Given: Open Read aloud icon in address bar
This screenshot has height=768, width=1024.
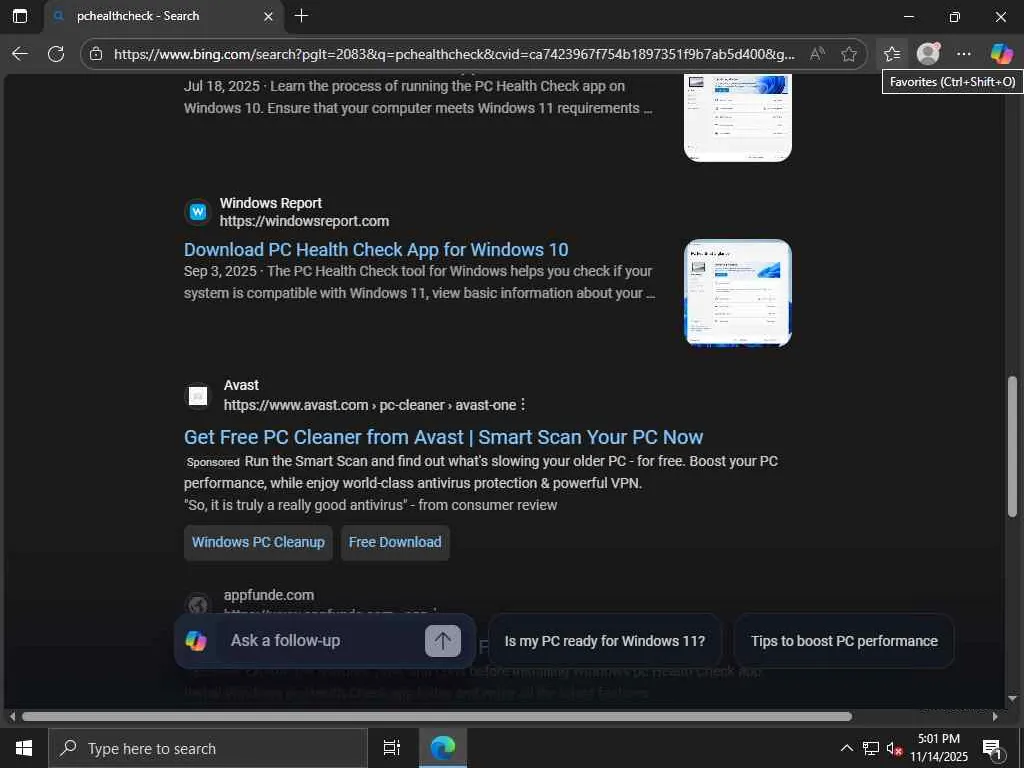Looking at the screenshot, I should [x=817, y=54].
